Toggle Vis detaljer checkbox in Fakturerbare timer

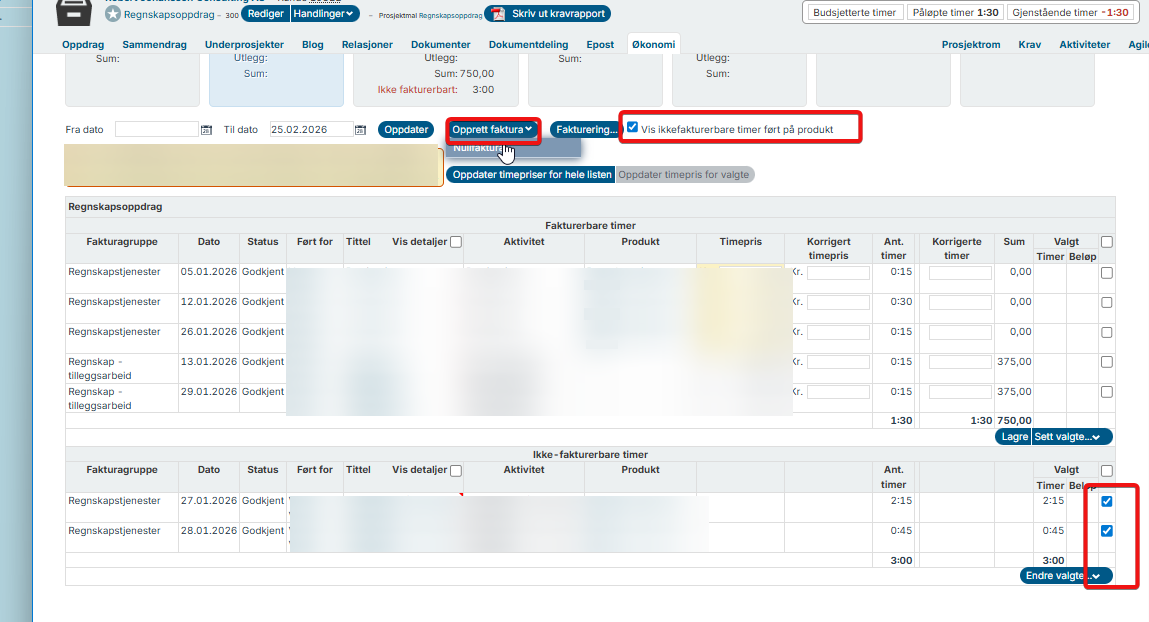coord(456,242)
